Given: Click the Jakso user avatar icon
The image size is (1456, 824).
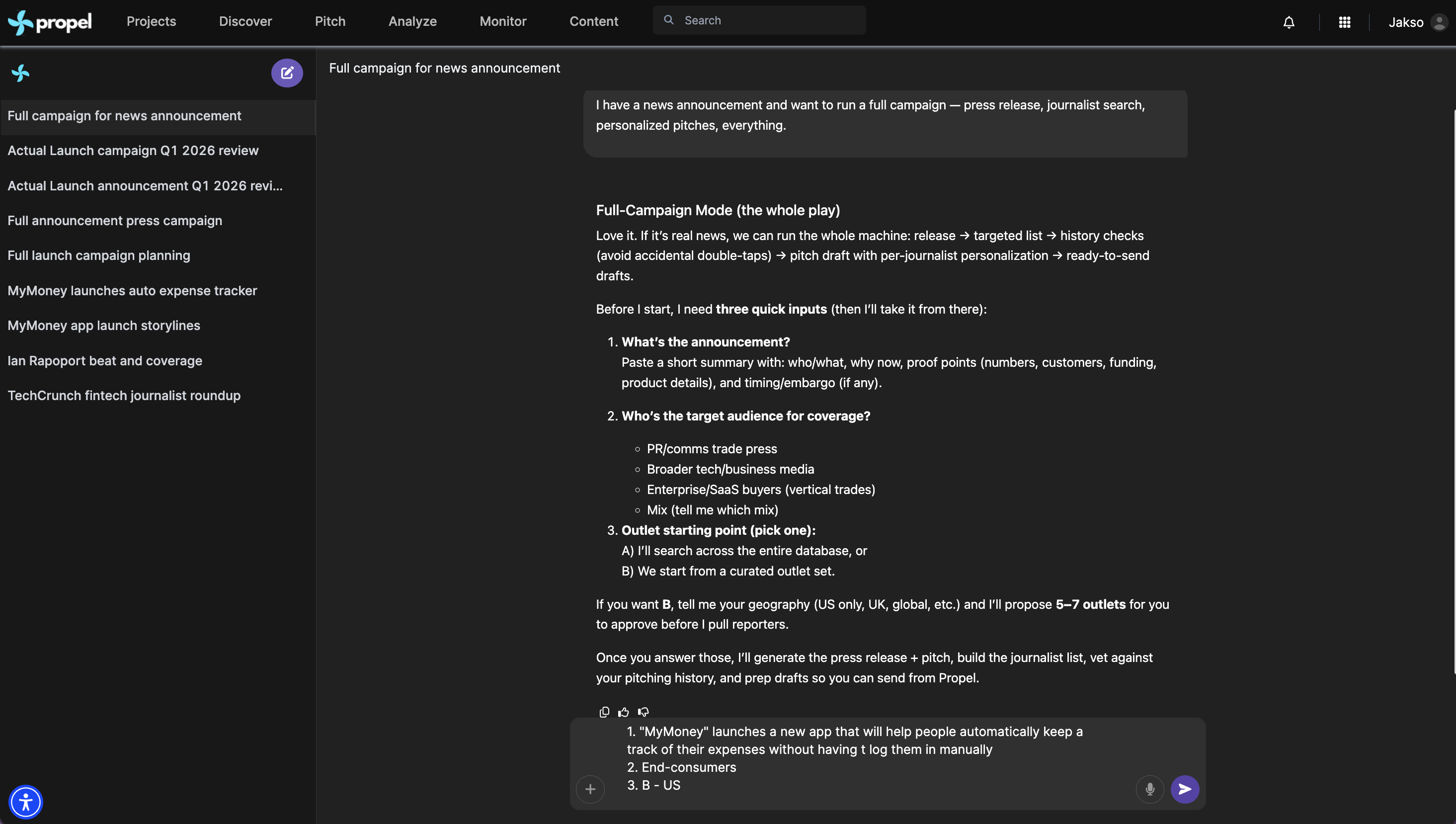Looking at the screenshot, I should coord(1439,22).
